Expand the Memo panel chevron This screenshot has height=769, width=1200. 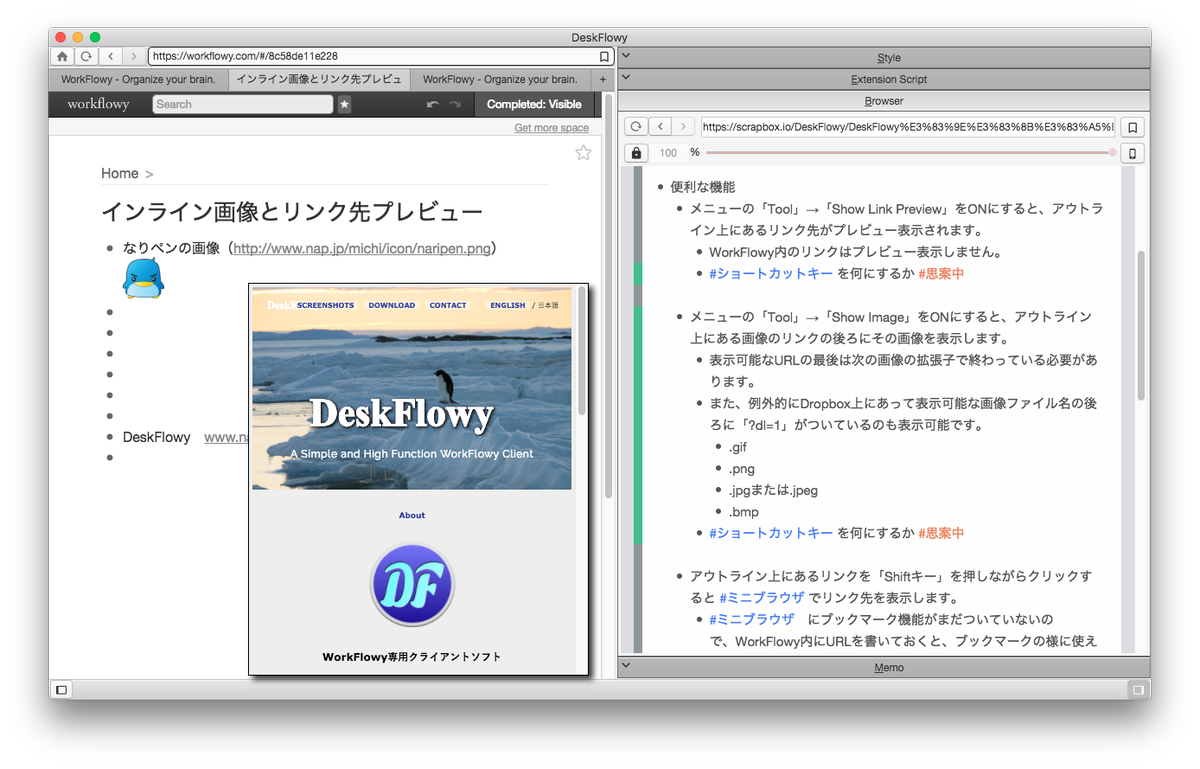coord(626,666)
